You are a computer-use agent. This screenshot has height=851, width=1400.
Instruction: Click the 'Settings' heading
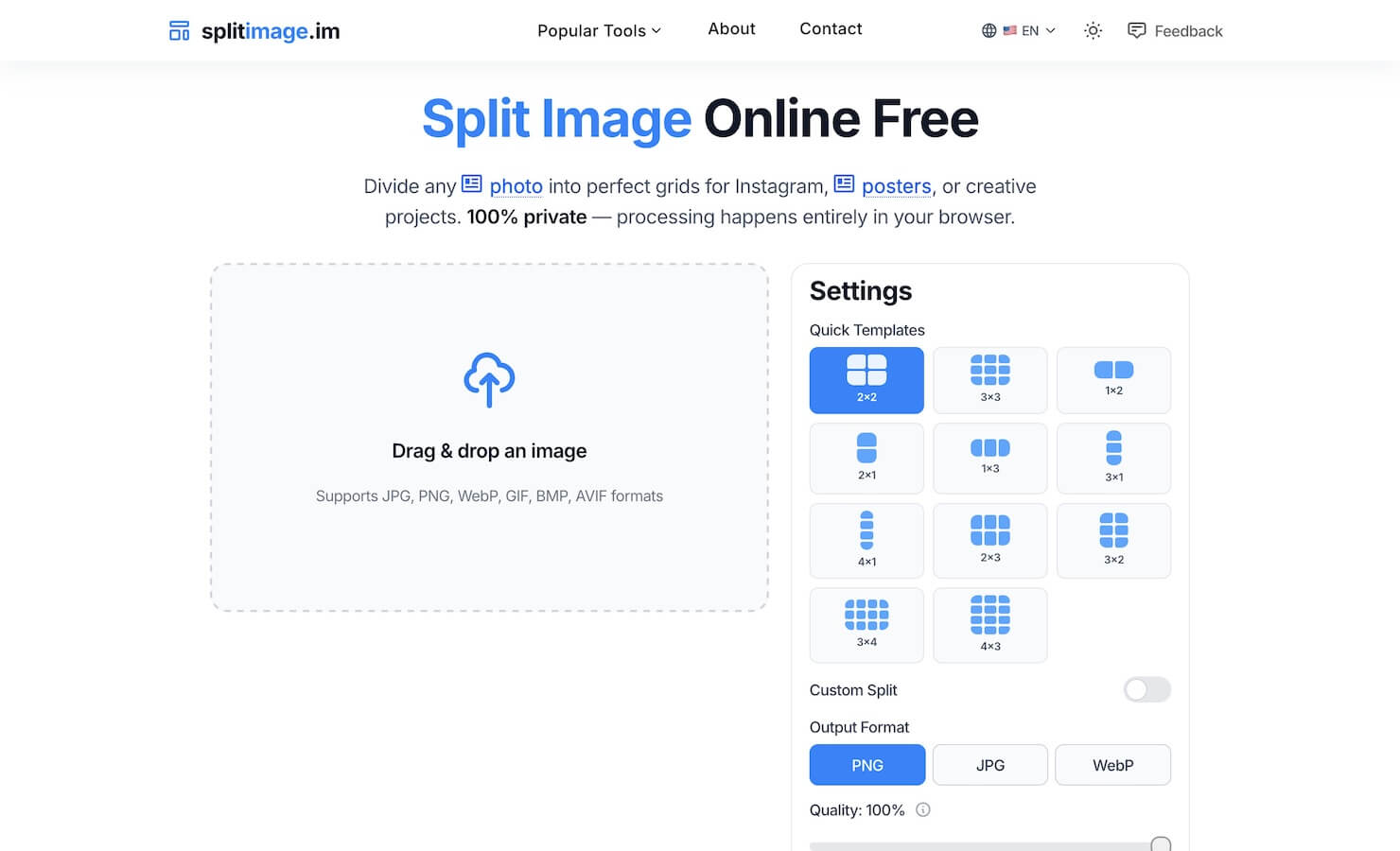pos(861,290)
